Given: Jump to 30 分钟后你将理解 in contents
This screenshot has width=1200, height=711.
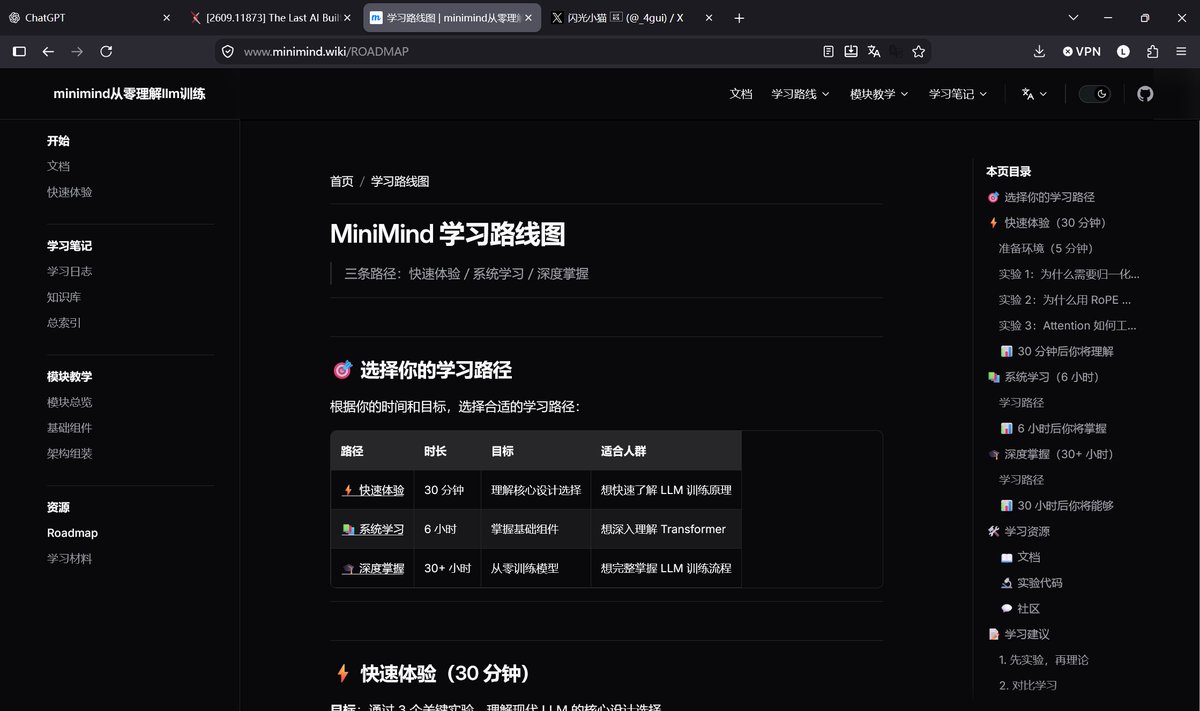Looking at the screenshot, I should [1057, 352].
